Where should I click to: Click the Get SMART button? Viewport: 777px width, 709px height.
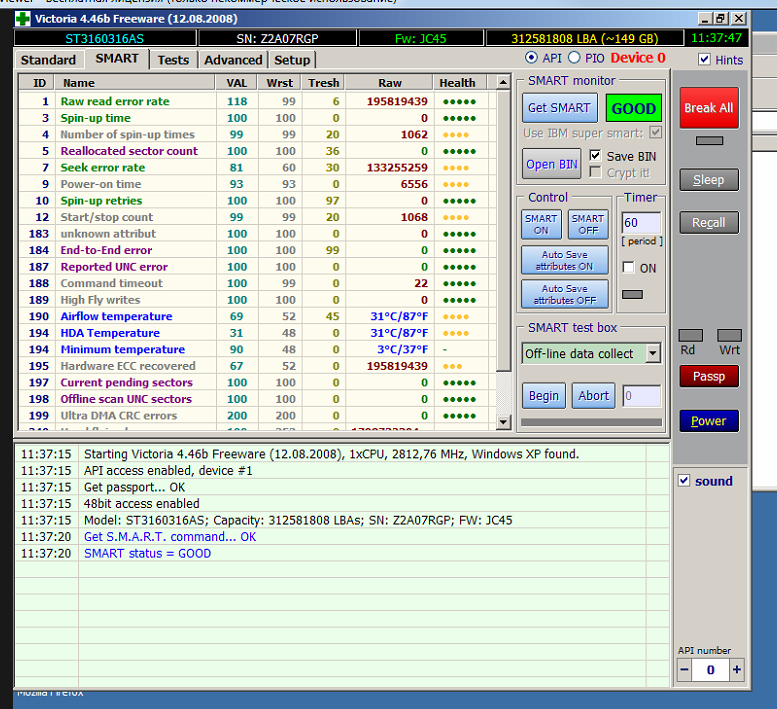(x=559, y=108)
